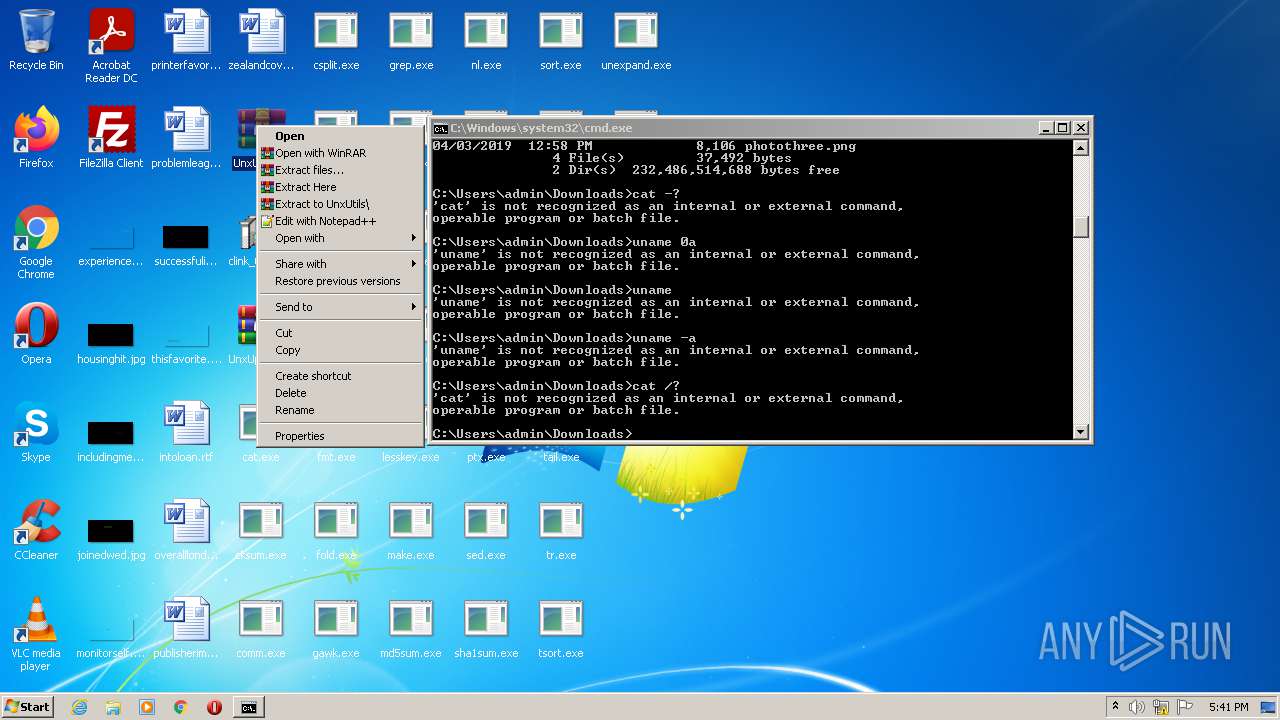Open the taskbar clock showing 5:41 PM
The image size is (1280, 720).
coord(1228,707)
